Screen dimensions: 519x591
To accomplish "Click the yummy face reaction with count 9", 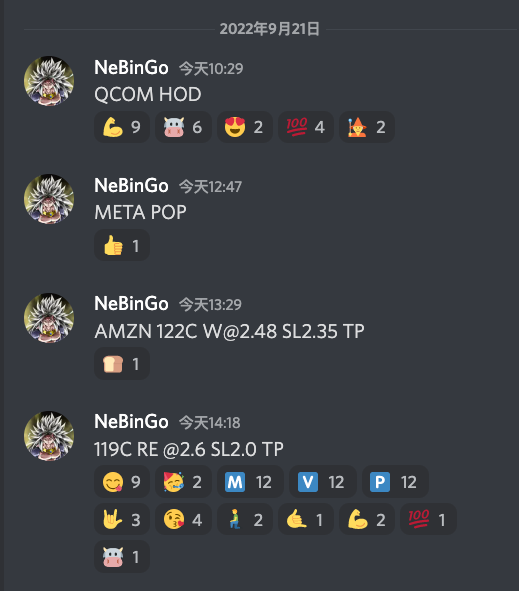I will point(122,482).
